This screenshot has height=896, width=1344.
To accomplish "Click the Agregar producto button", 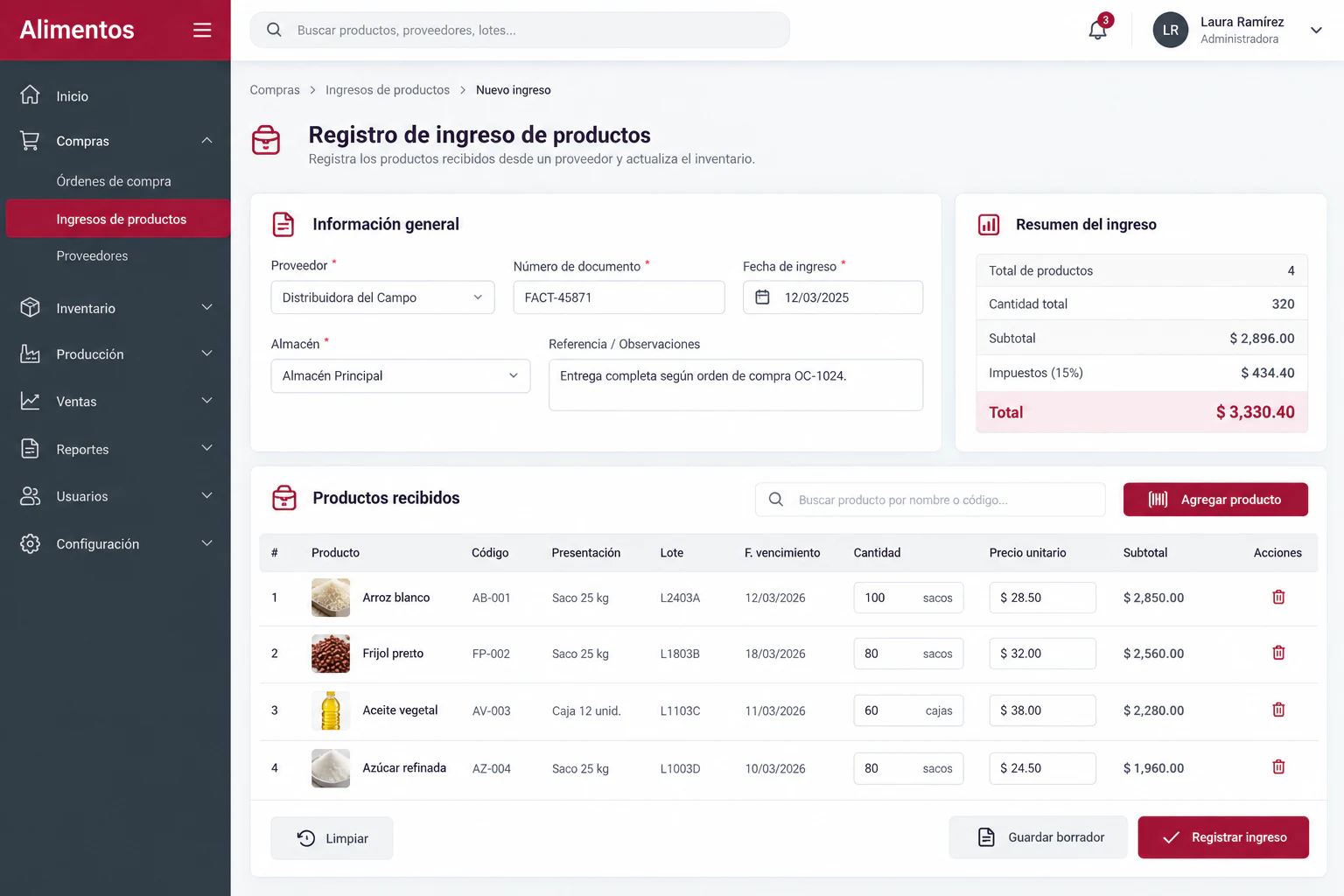I will pos(1215,500).
